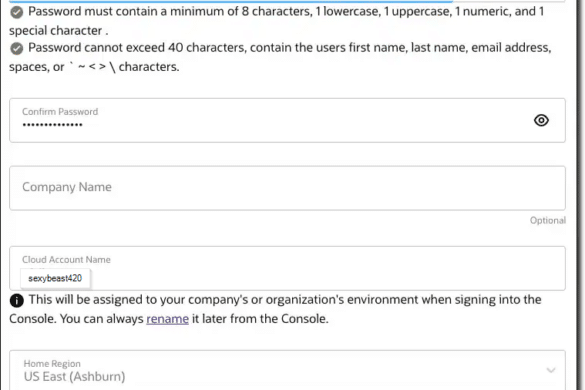Viewport: 585px width, 390px height.
Task: Select the US East (Ashburn) value
Action: tap(74, 377)
